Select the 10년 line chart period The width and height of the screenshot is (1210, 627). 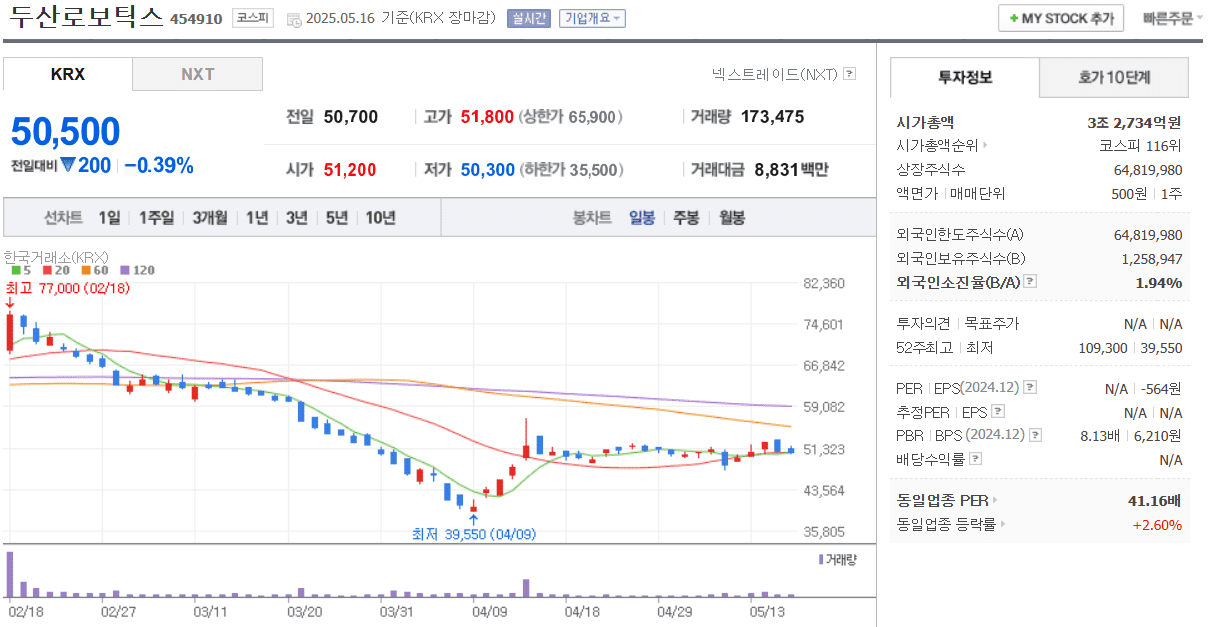coord(381,217)
